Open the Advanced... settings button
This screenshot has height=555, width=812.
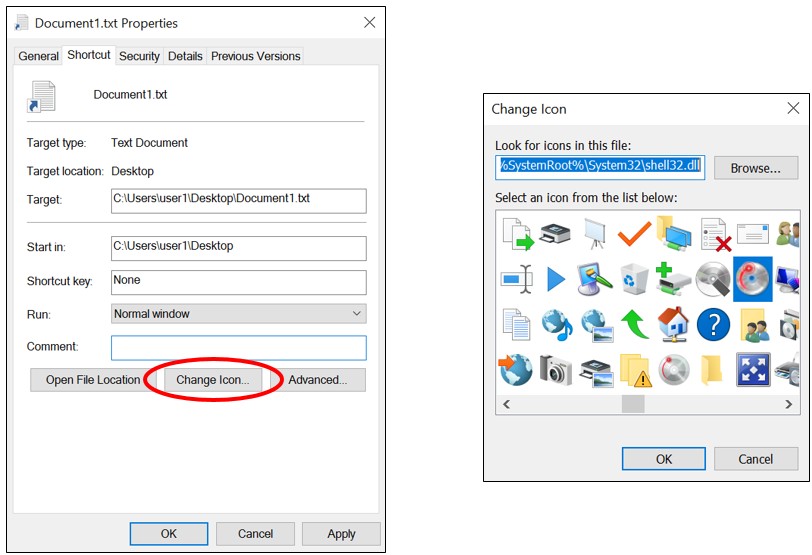pyautogui.click(x=317, y=380)
